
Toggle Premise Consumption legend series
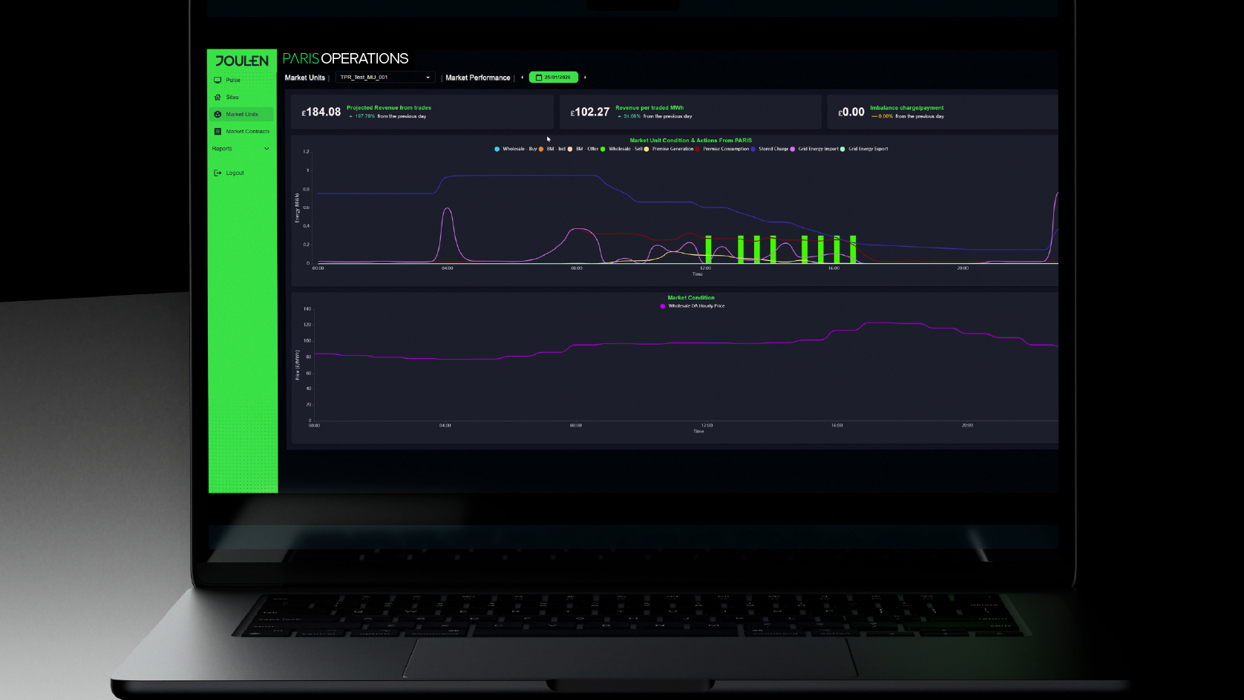722,149
